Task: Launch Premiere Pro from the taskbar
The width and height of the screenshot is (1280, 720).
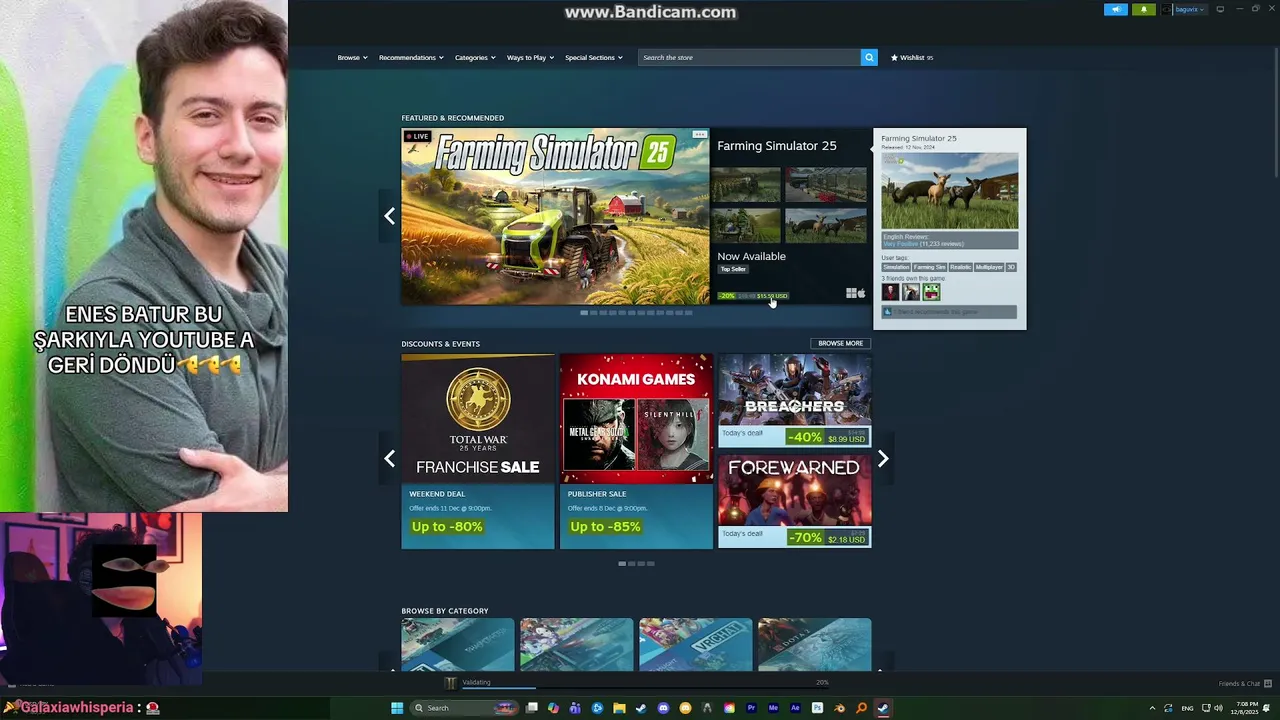Action: point(751,708)
